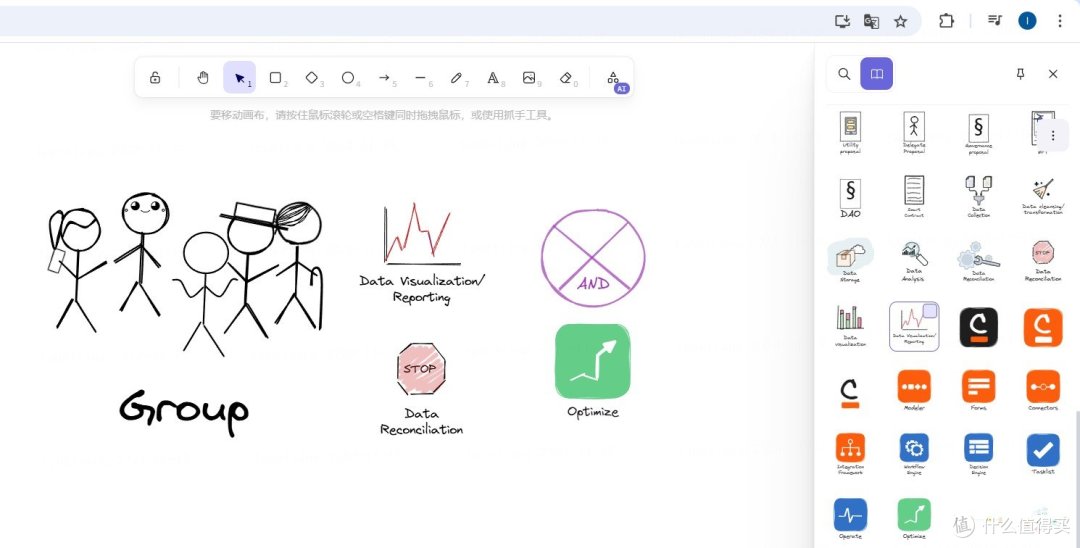
Task: Select the handwritten Group text on canvas
Action: [x=184, y=412]
